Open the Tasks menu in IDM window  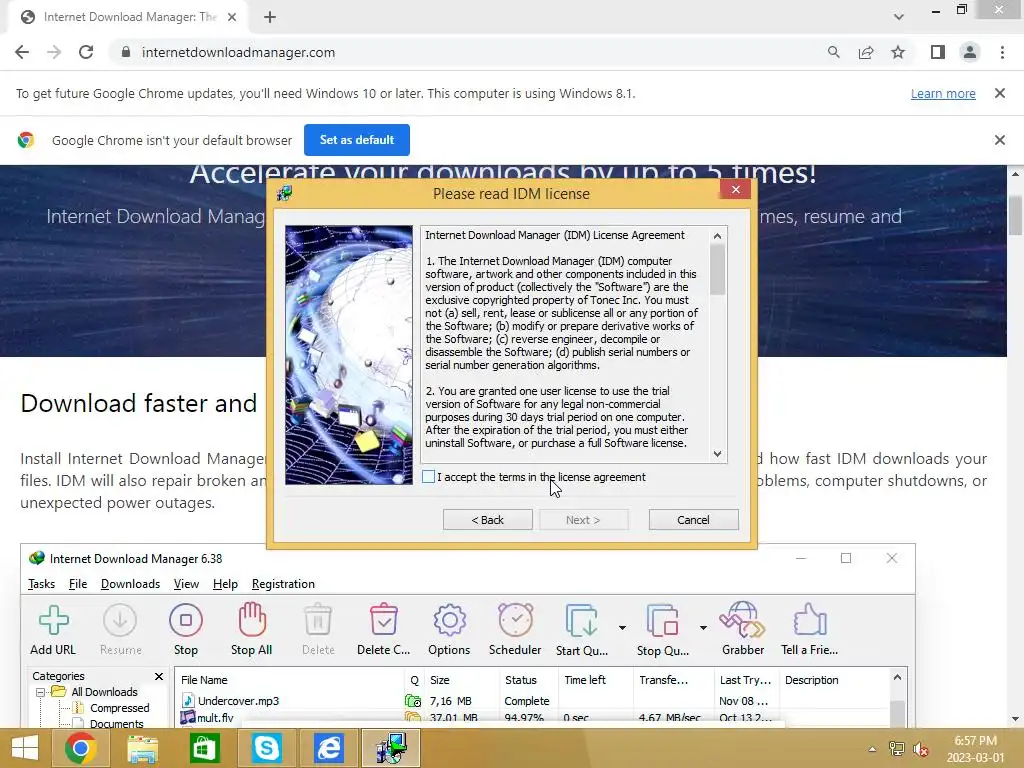click(x=41, y=584)
